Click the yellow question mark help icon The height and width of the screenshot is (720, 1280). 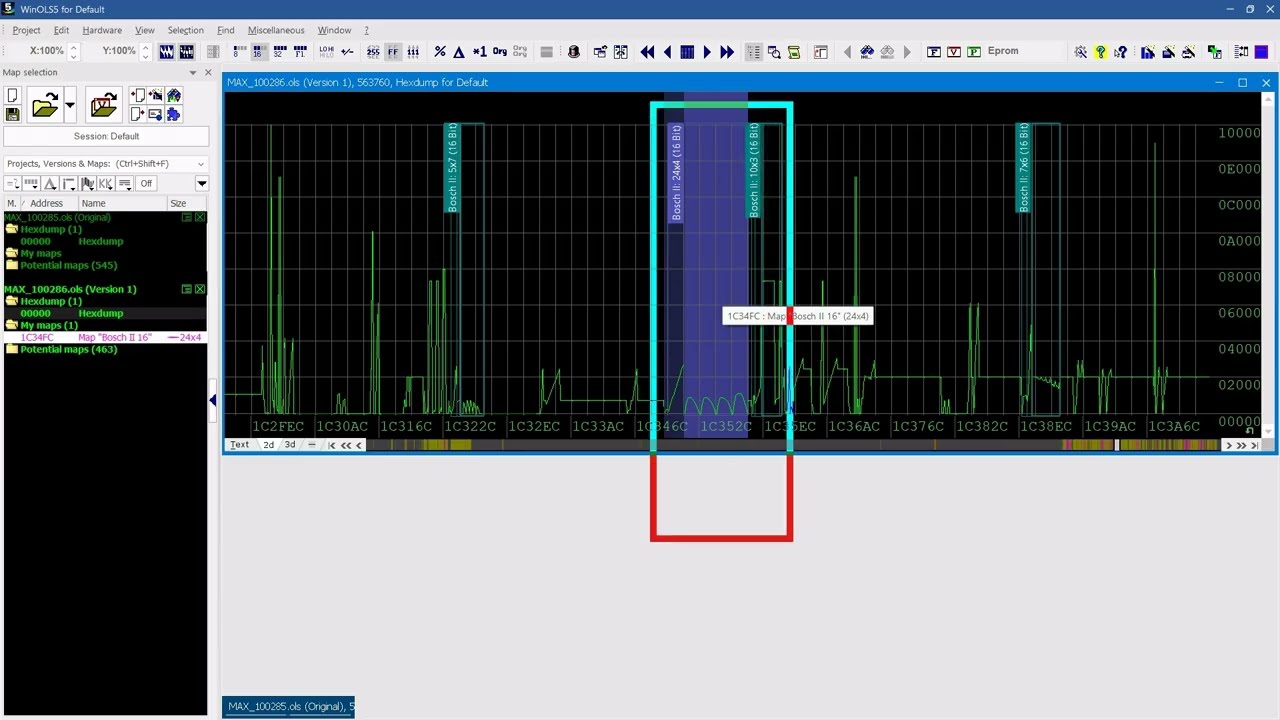tap(1100, 52)
